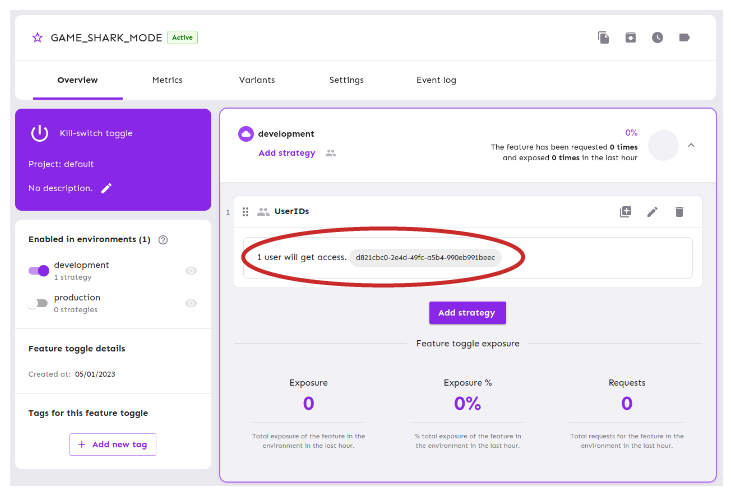733x496 pixels.
Task: Favorite the GAME_SHARK_MODE toggle with star
Action: [37, 37]
